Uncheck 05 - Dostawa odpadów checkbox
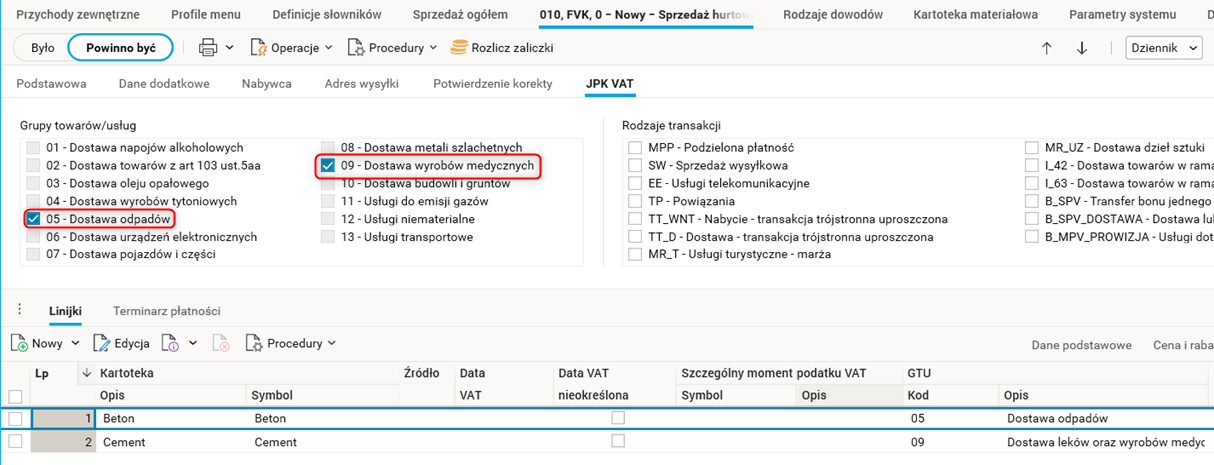 click(x=33, y=219)
